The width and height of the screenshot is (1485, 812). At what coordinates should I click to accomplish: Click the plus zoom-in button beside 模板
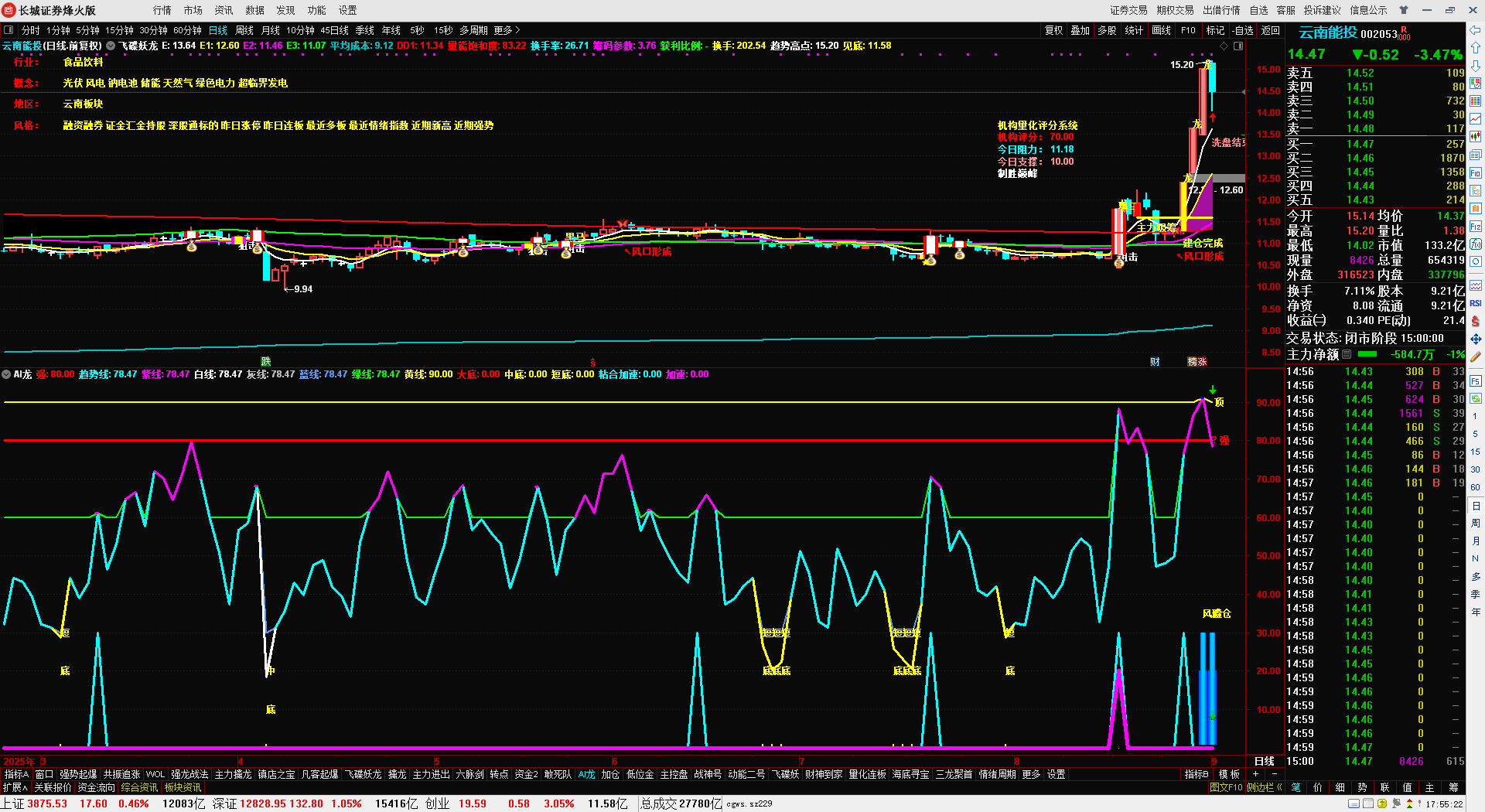[x=1256, y=774]
